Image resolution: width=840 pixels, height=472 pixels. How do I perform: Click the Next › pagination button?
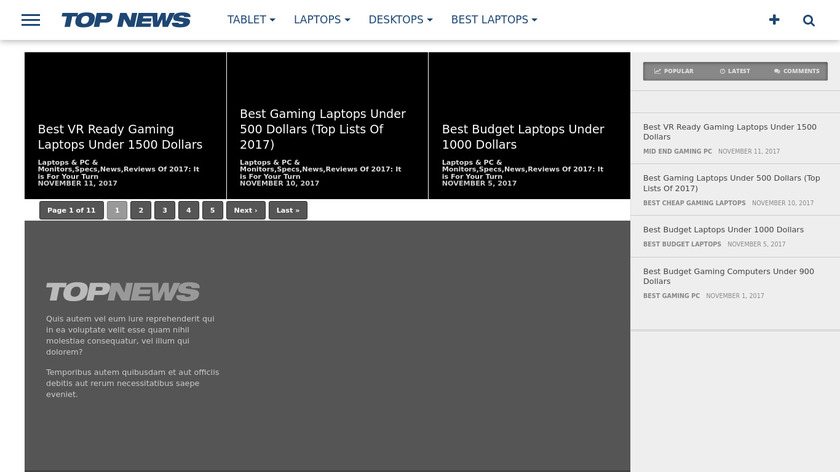tap(246, 210)
